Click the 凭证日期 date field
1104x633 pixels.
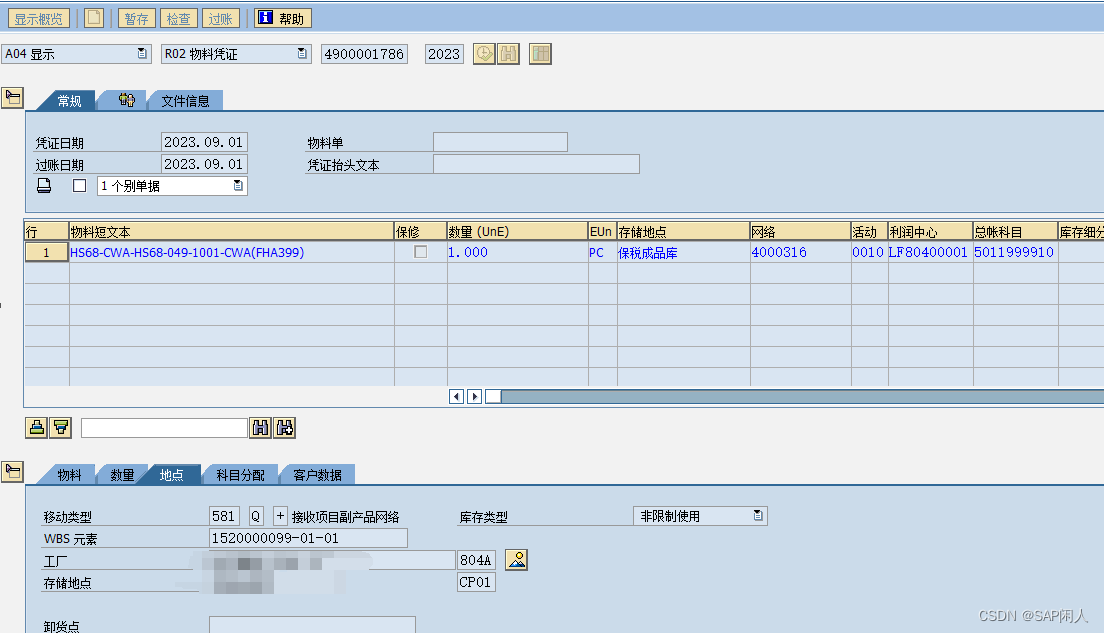[x=204, y=142]
